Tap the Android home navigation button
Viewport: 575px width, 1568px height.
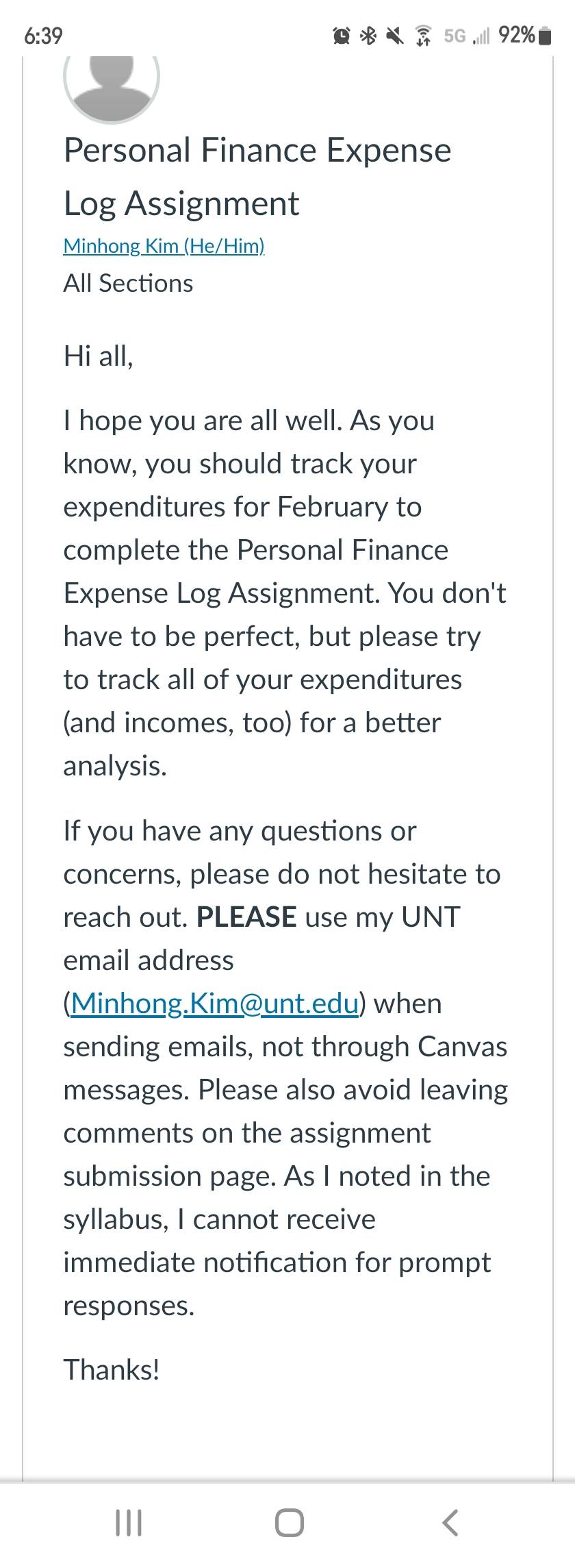289,1523
